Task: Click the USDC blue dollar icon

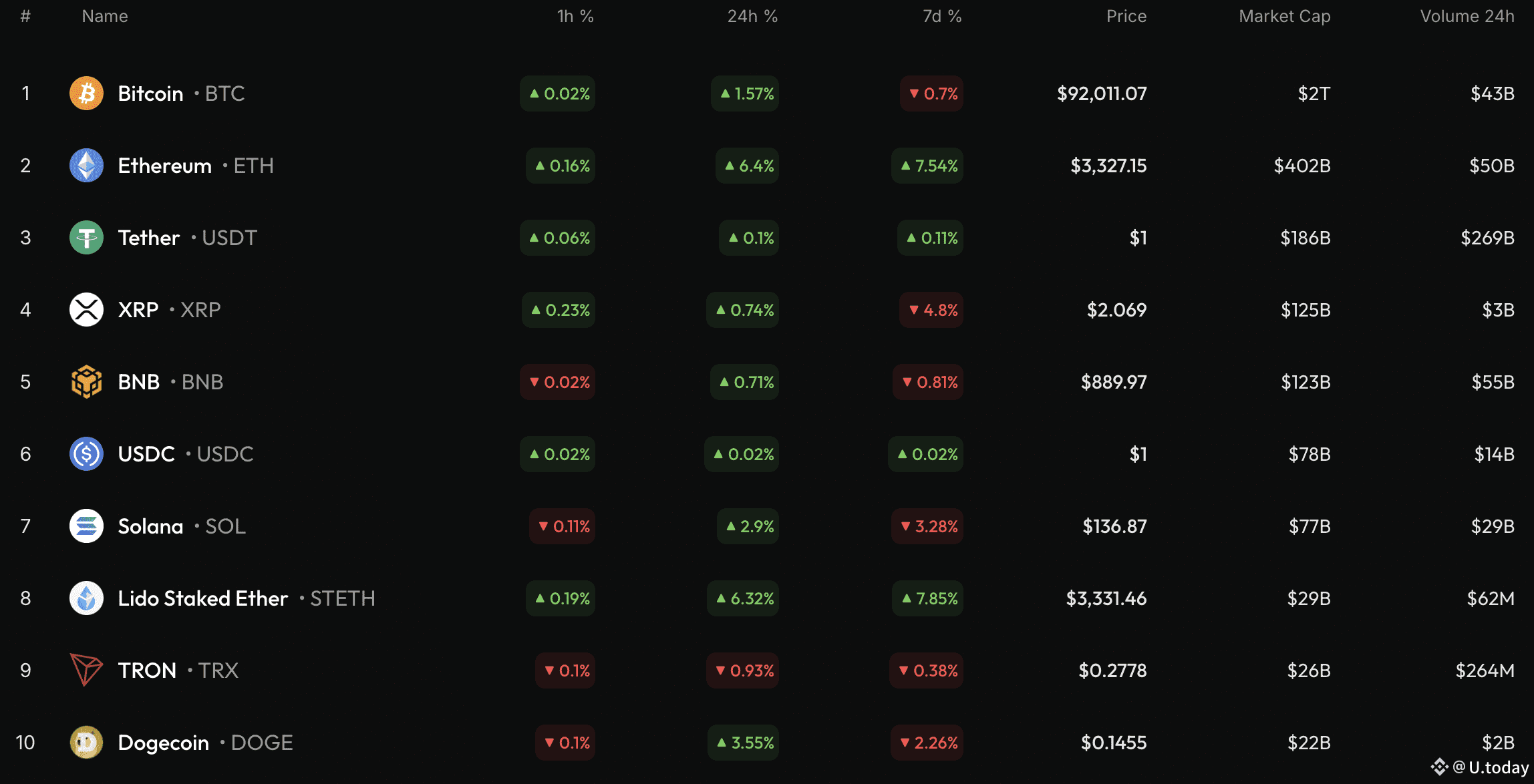Action: pos(86,454)
